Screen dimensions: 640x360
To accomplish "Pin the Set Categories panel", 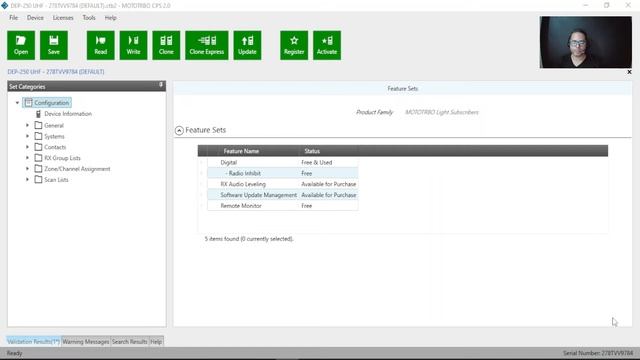I will click(x=161, y=85).
